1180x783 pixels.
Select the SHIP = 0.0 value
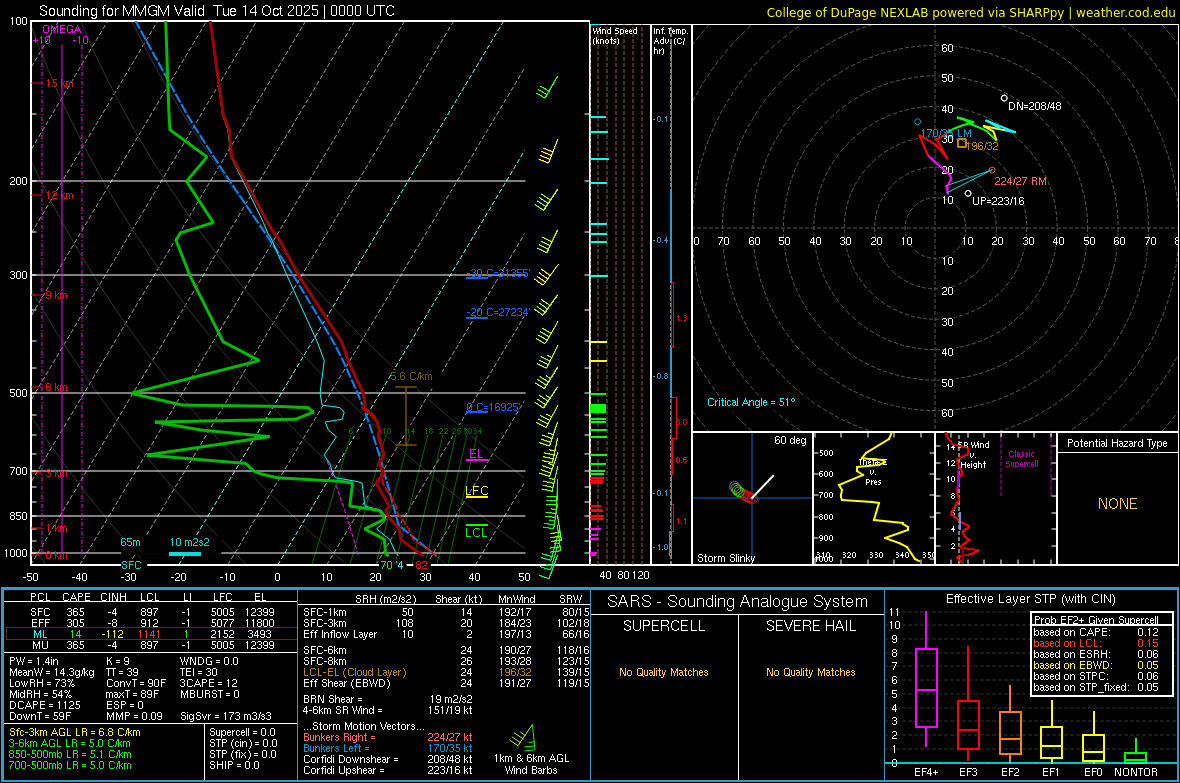(x=234, y=765)
